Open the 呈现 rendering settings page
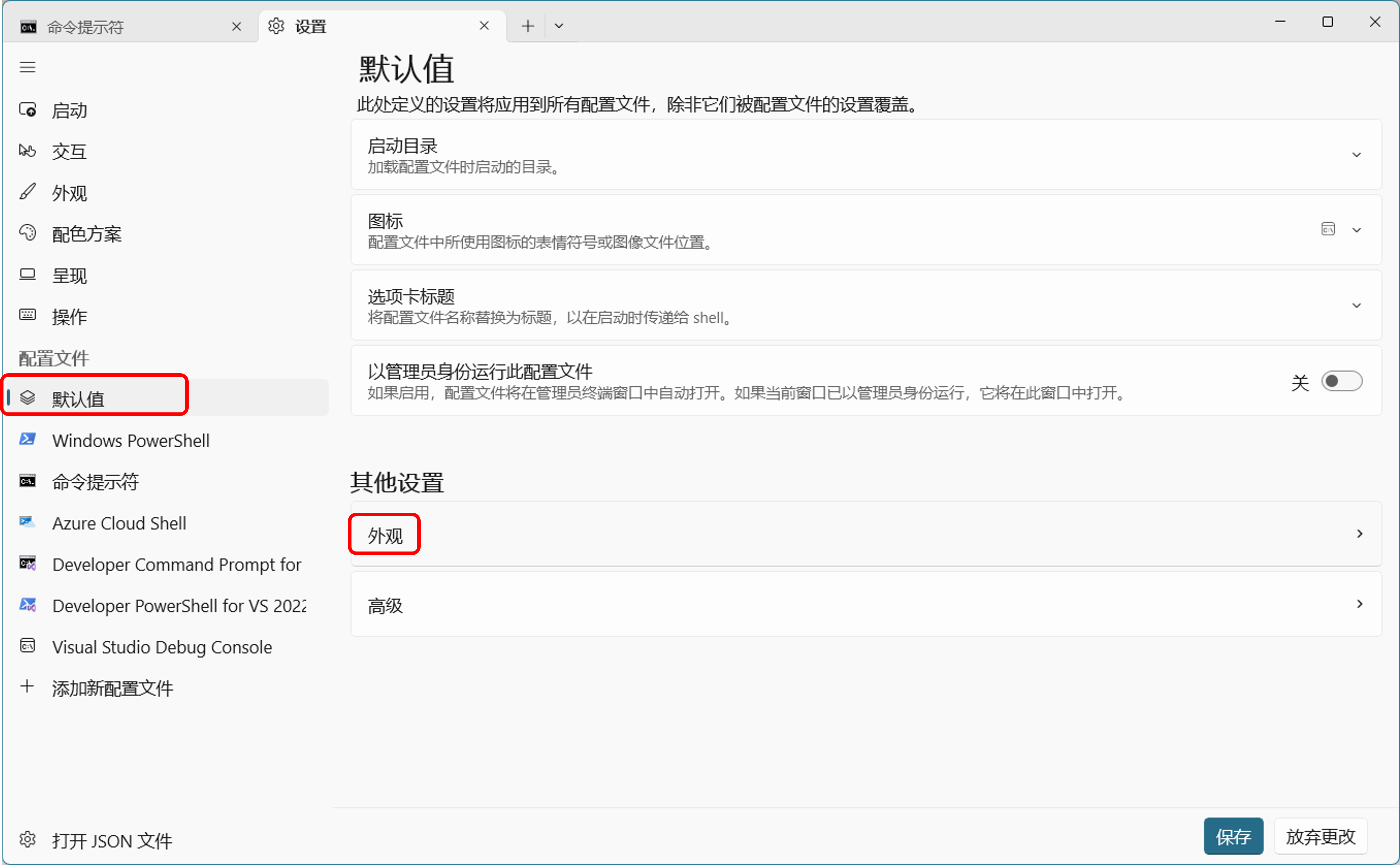This screenshot has width=1400, height=865. (68, 276)
